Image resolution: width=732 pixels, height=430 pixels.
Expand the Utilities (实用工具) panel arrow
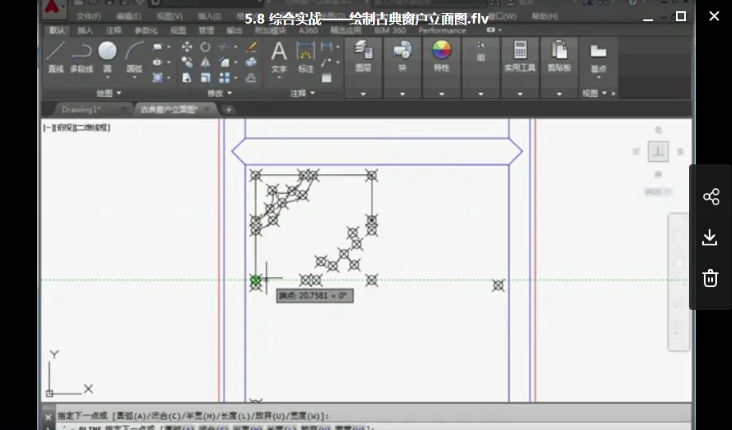[520, 94]
